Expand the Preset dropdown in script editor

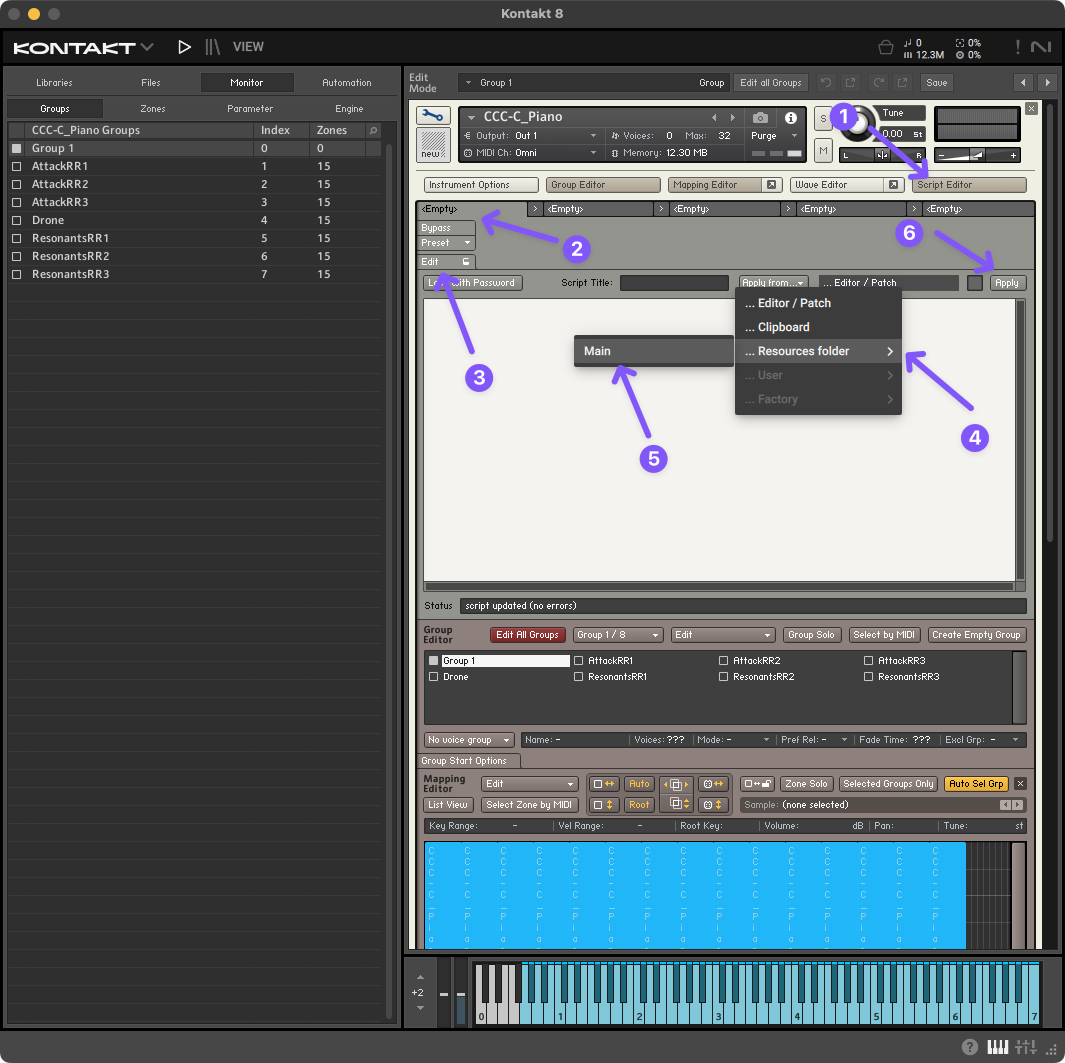pos(446,243)
